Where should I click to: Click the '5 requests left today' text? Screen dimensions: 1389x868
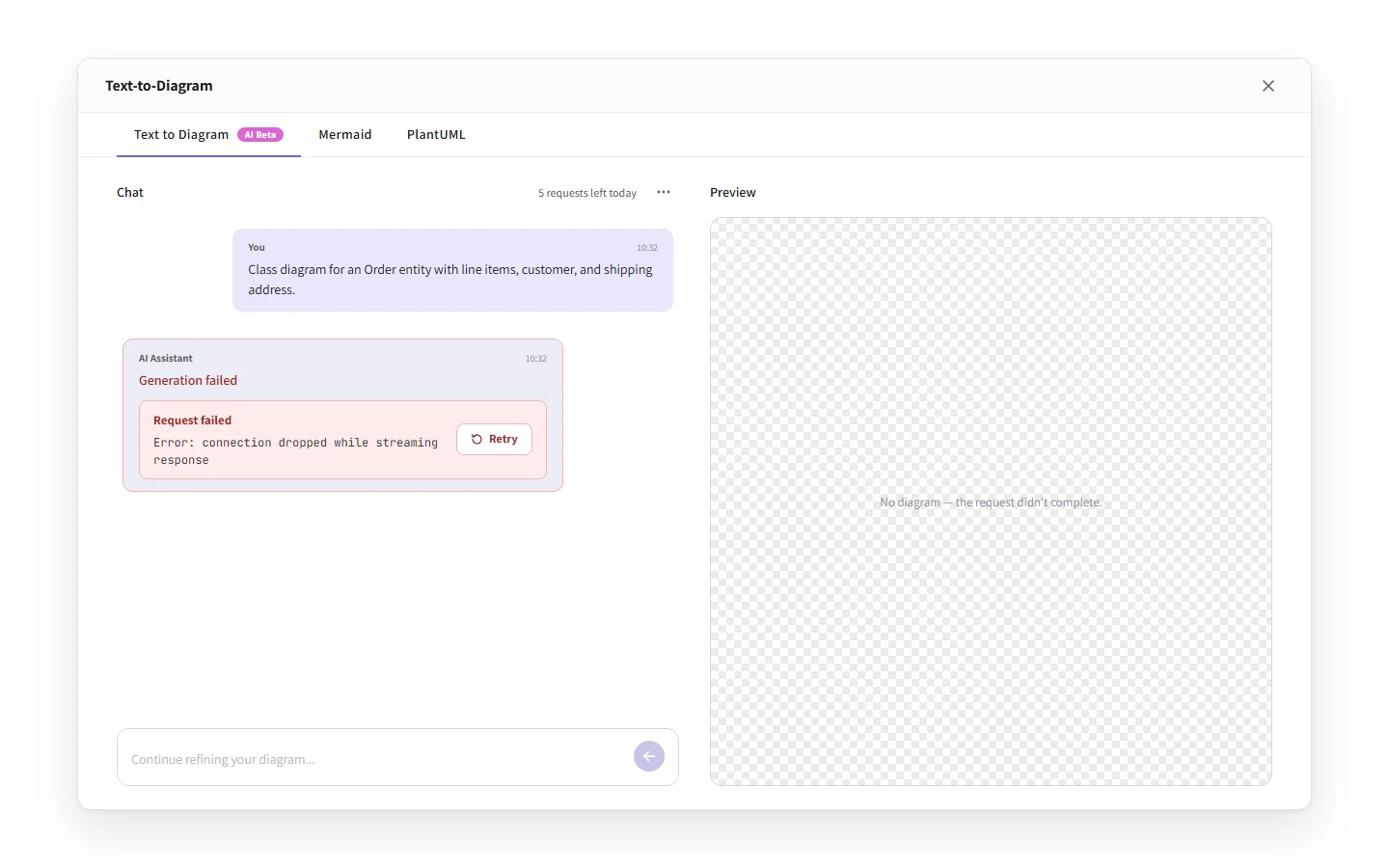[587, 193]
